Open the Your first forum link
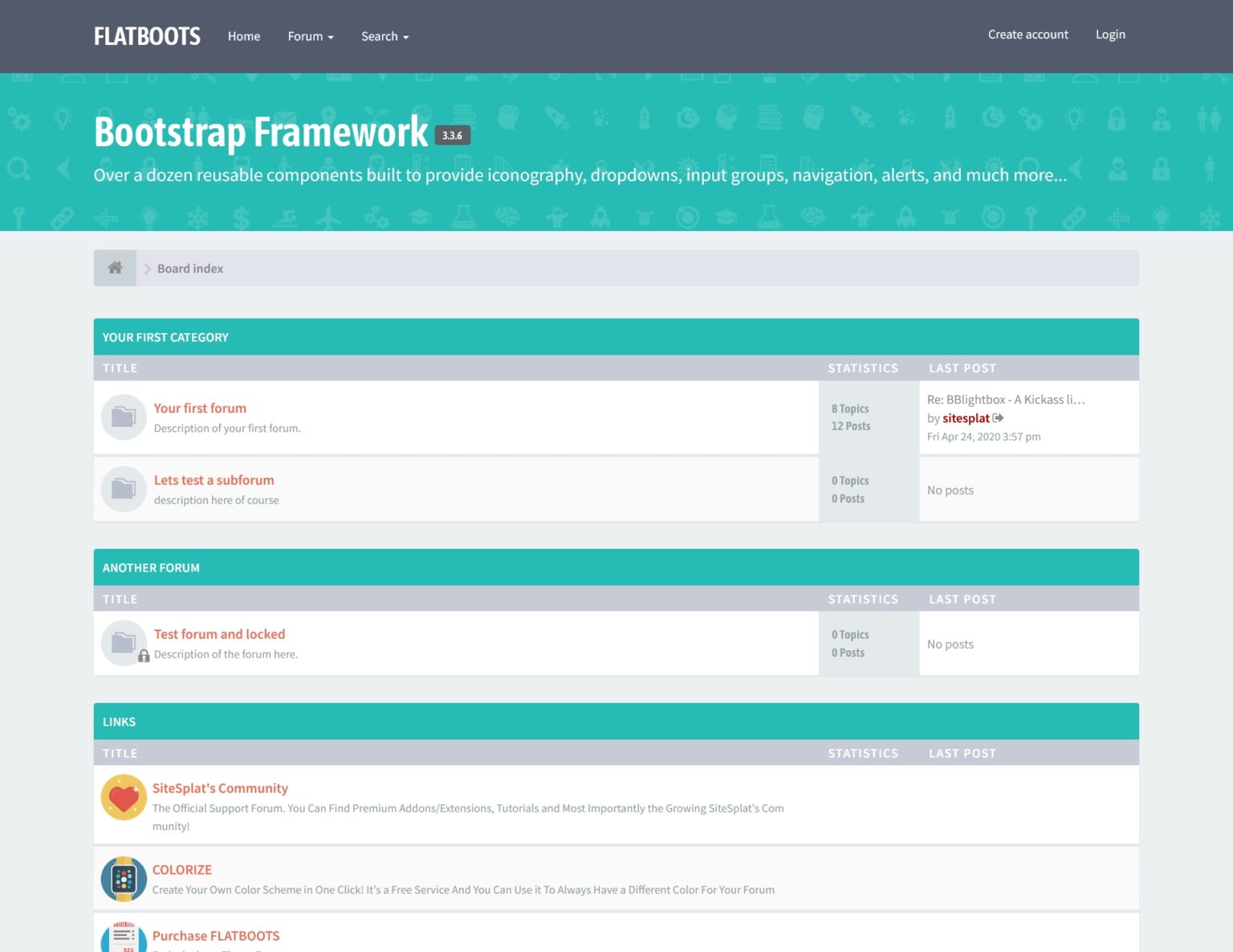This screenshot has height=952, width=1233. click(200, 408)
